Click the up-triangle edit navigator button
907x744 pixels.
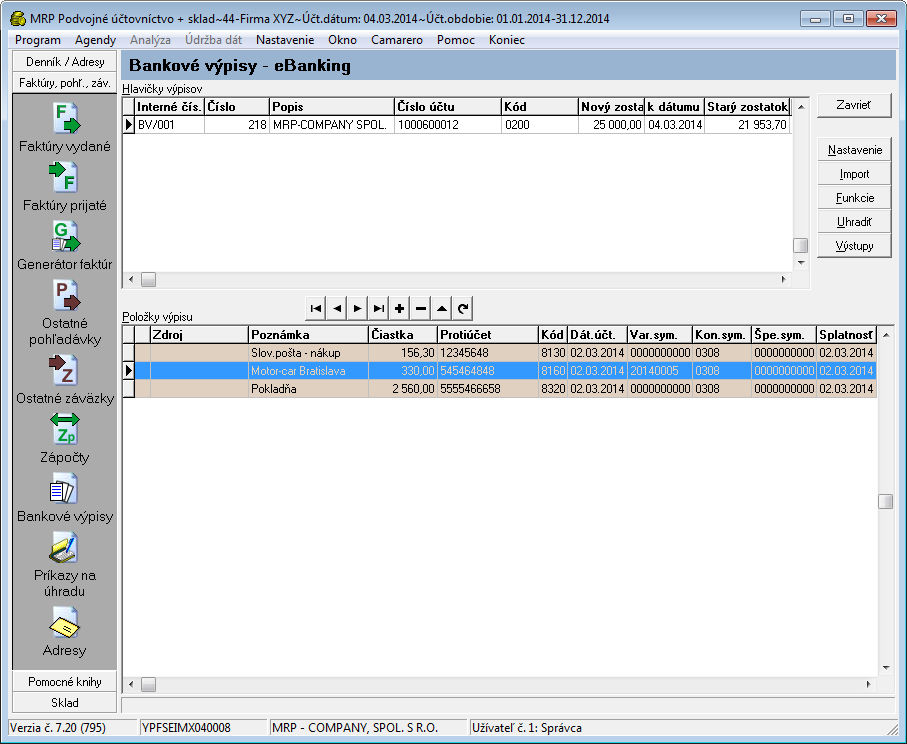coord(441,308)
